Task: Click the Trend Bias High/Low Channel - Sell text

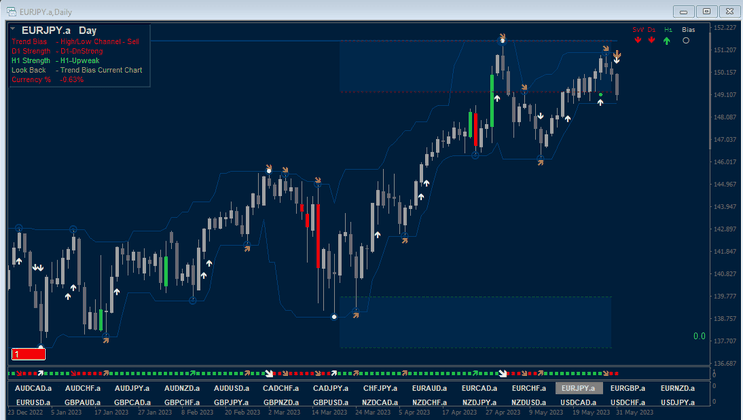Action: (75, 42)
